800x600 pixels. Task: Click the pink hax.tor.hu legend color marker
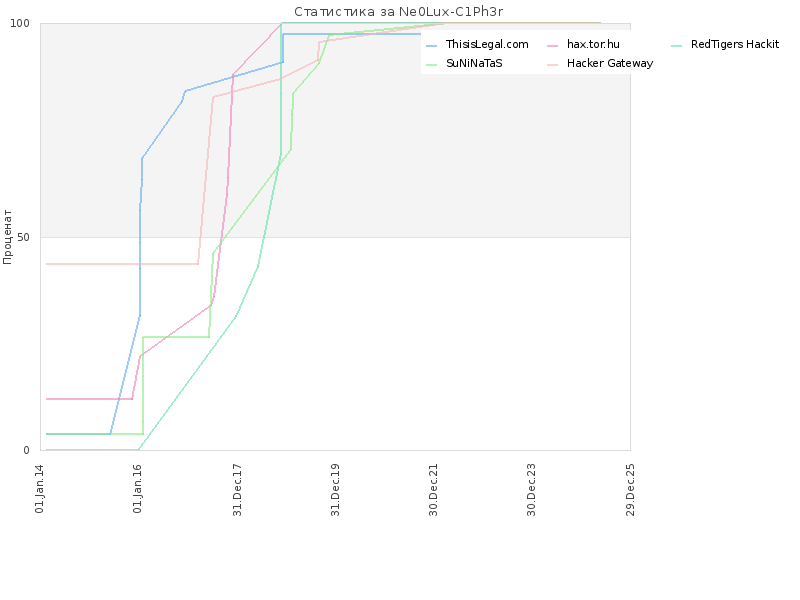click(553, 46)
